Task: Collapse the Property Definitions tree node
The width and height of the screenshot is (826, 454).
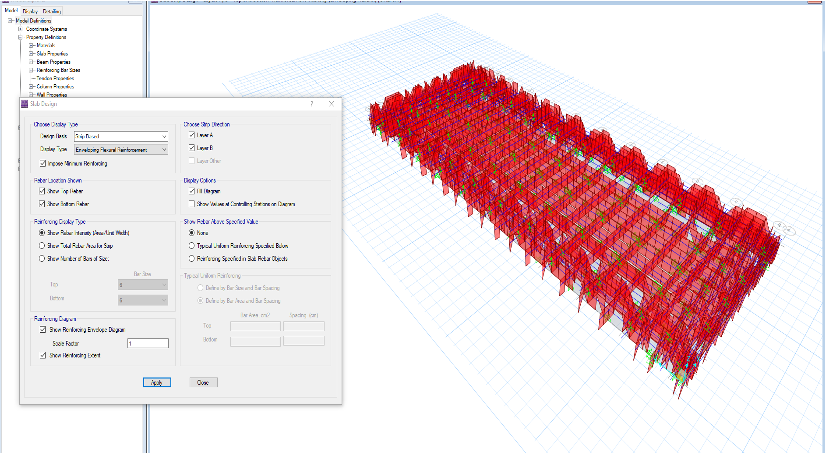Action: point(19,37)
